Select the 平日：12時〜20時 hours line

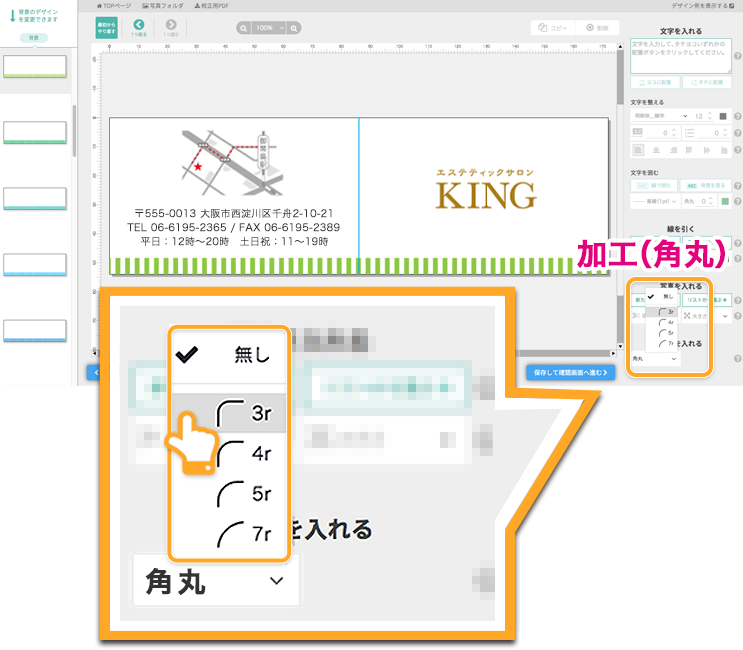[234, 242]
